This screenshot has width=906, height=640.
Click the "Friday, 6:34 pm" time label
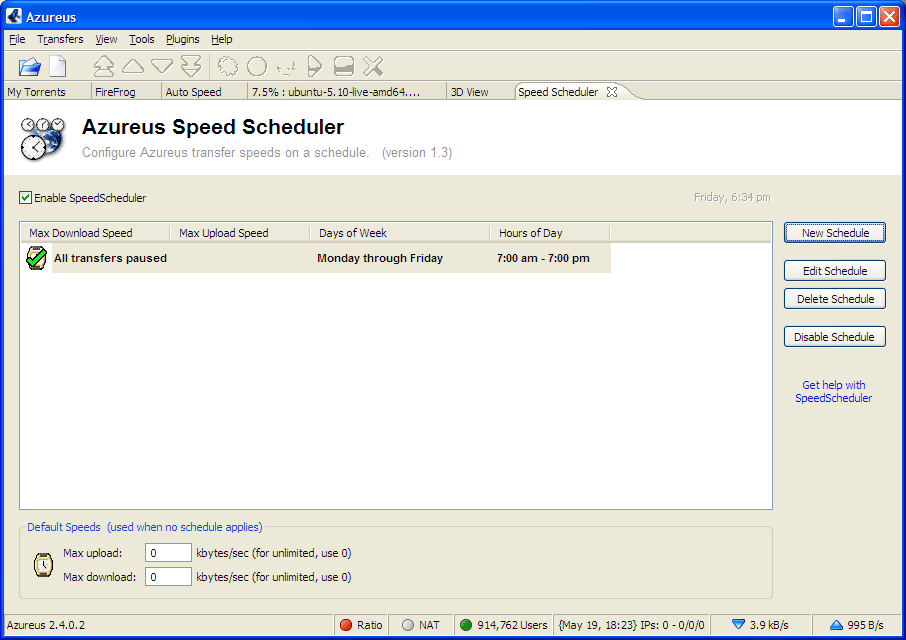coord(732,198)
